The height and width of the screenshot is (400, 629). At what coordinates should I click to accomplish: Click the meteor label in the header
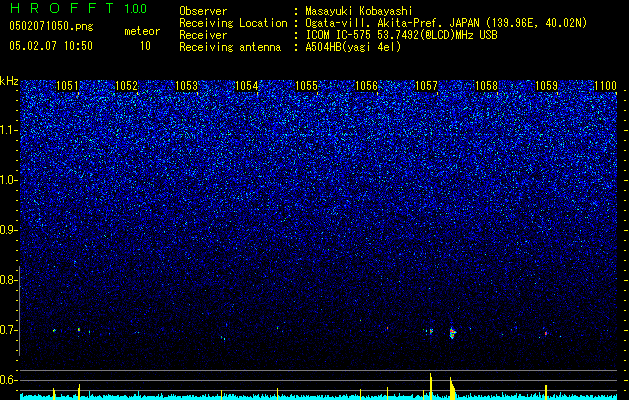point(142,31)
